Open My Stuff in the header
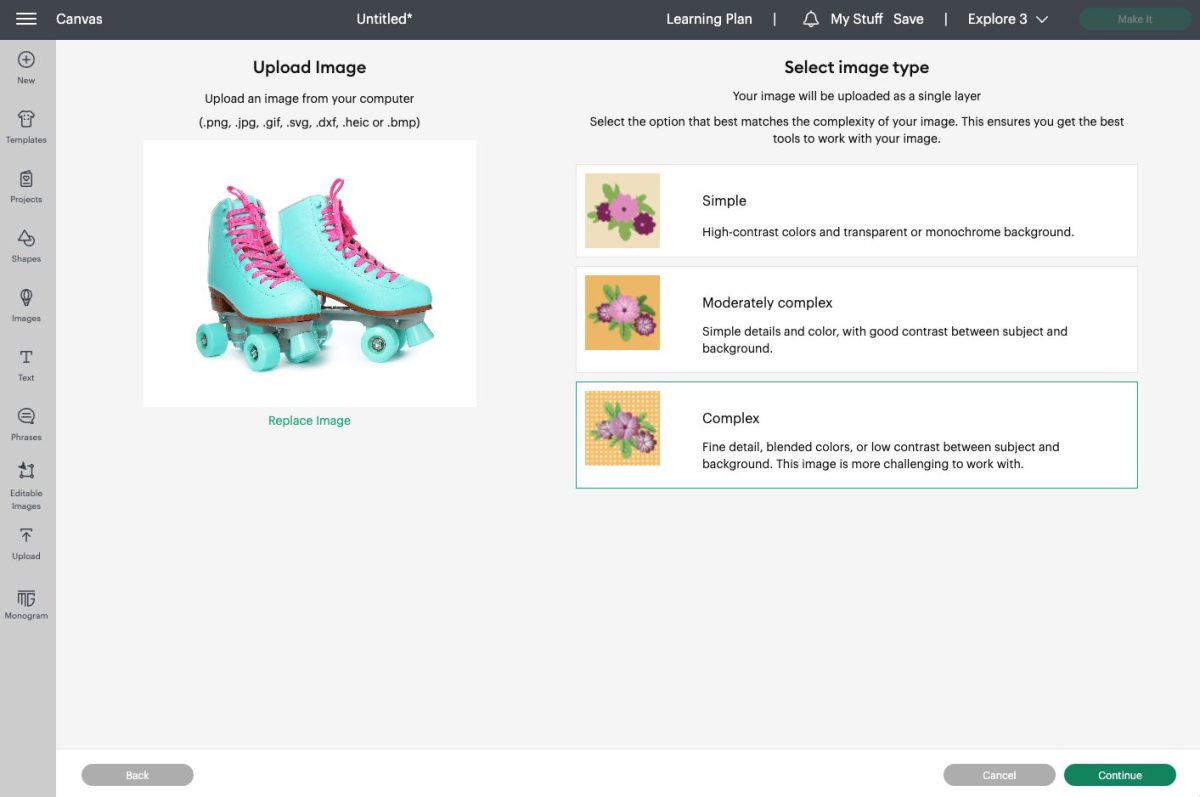 pyautogui.click(x=856, y=19)
